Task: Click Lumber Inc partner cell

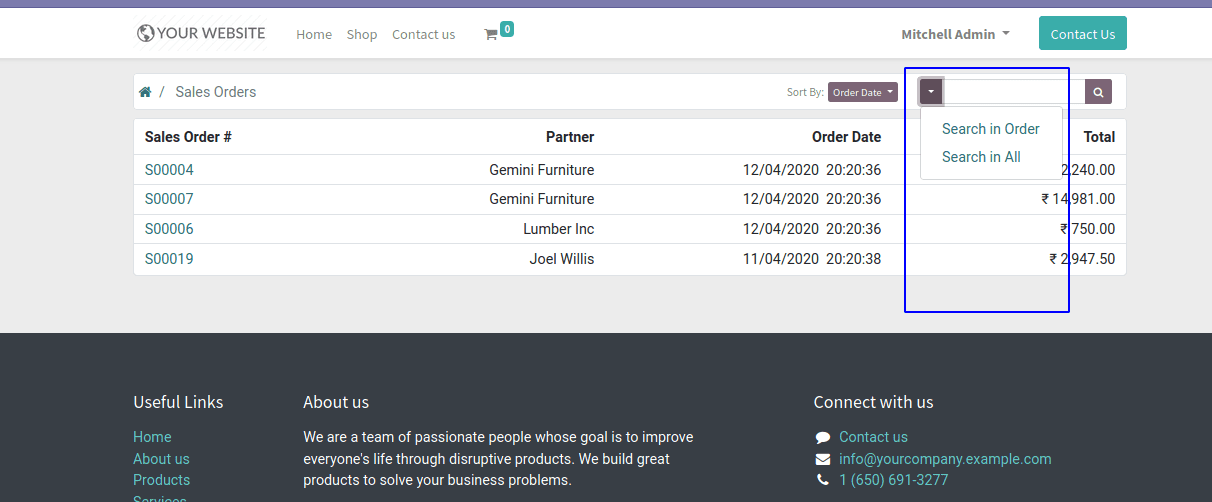Action: [x=558, y=229]
